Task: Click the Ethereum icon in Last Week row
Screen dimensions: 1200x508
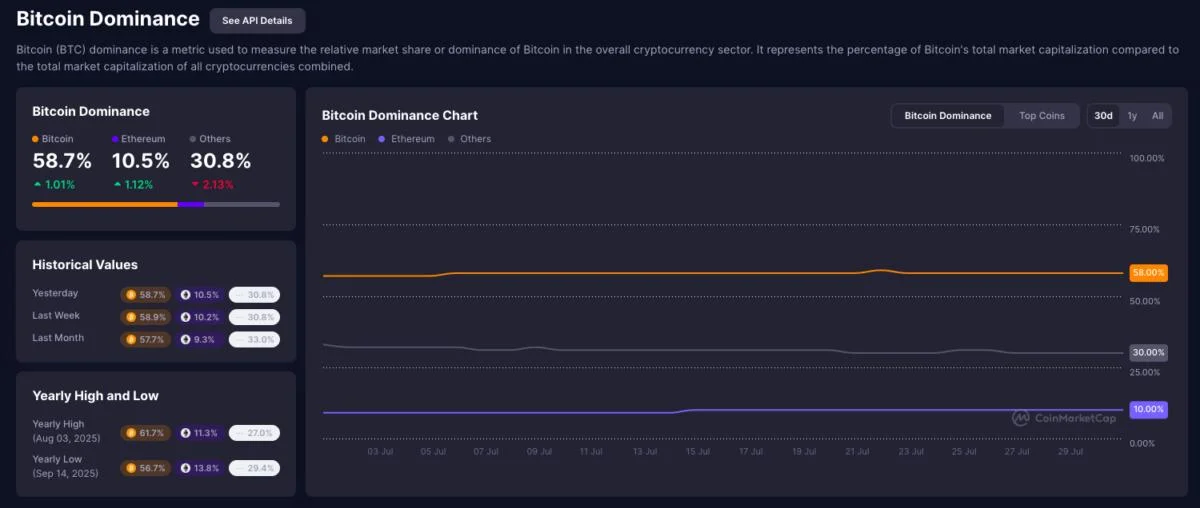Action: [x=186, y=317]
